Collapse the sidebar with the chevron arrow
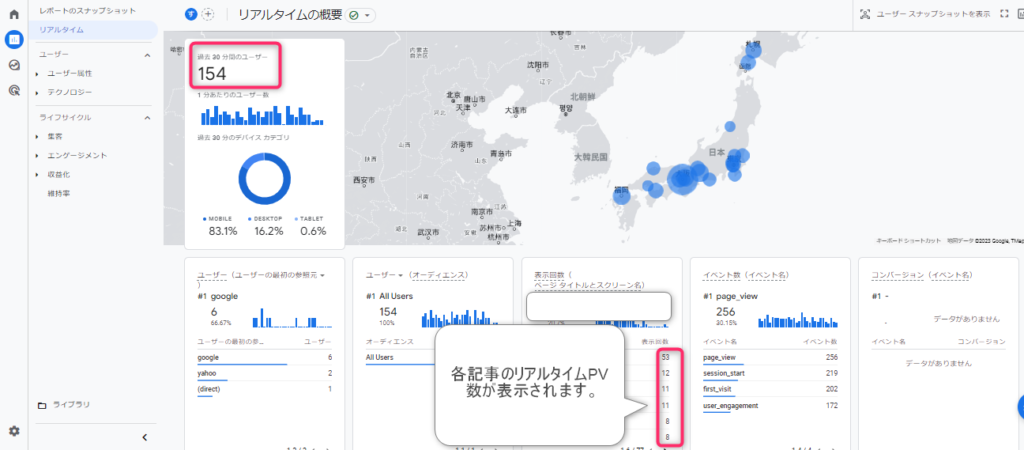Image resolution: width=1024 pixels, height=450 pixels. click(144, 437)
